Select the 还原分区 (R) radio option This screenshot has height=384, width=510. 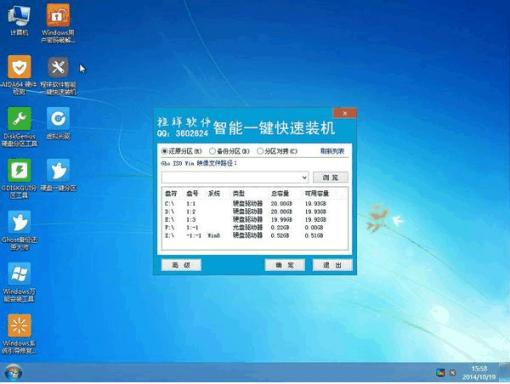(x=182, y=151)
